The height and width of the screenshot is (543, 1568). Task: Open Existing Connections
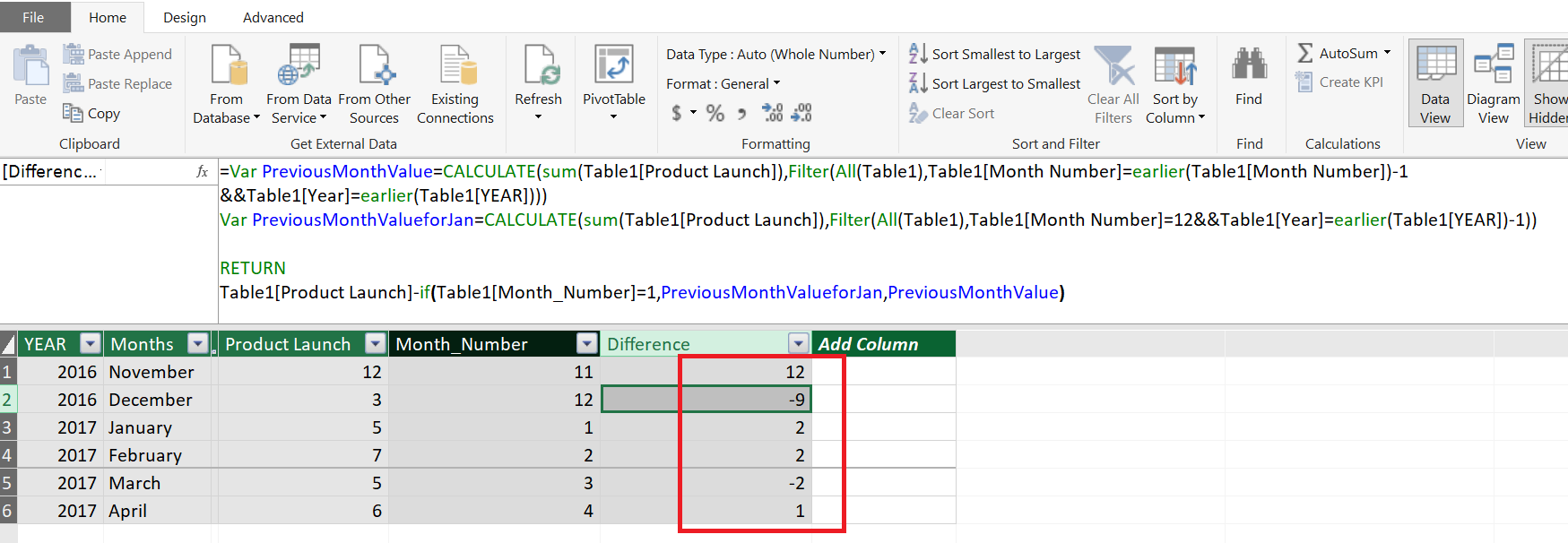455,86
